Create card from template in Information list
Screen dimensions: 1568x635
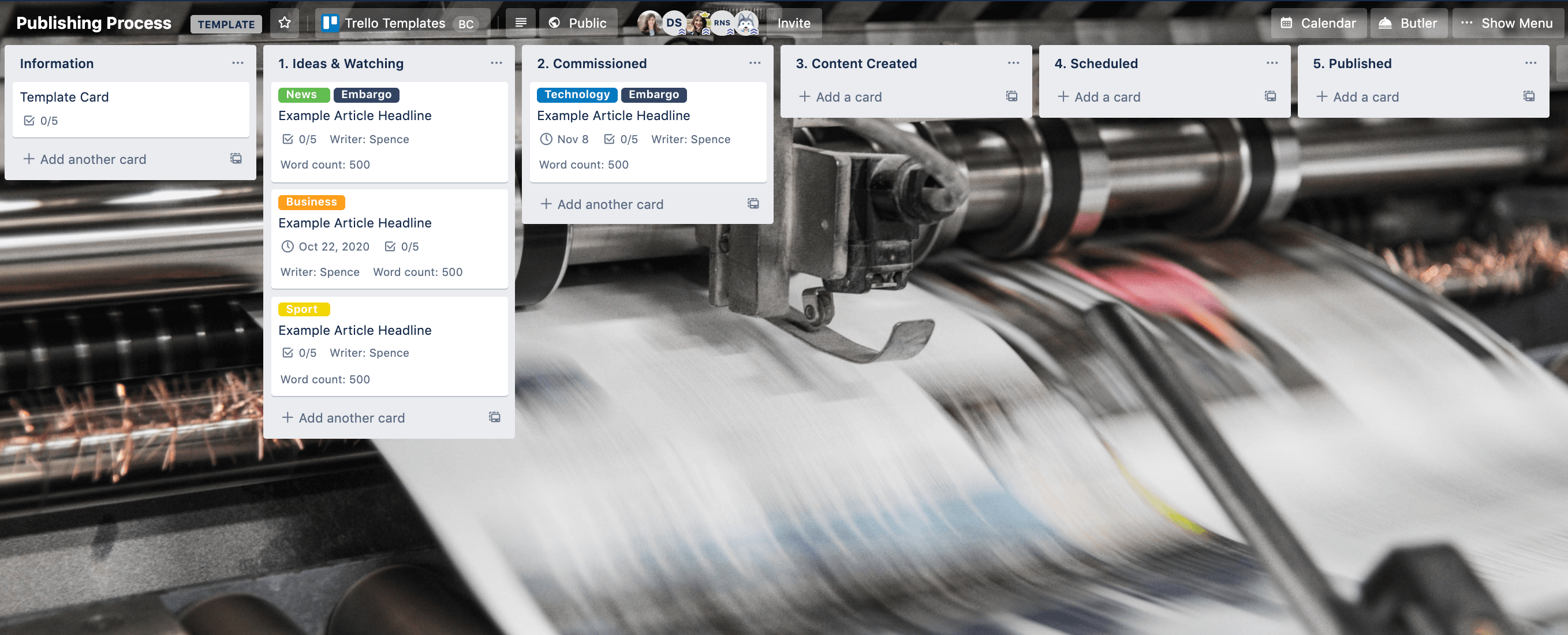(236, 159)
